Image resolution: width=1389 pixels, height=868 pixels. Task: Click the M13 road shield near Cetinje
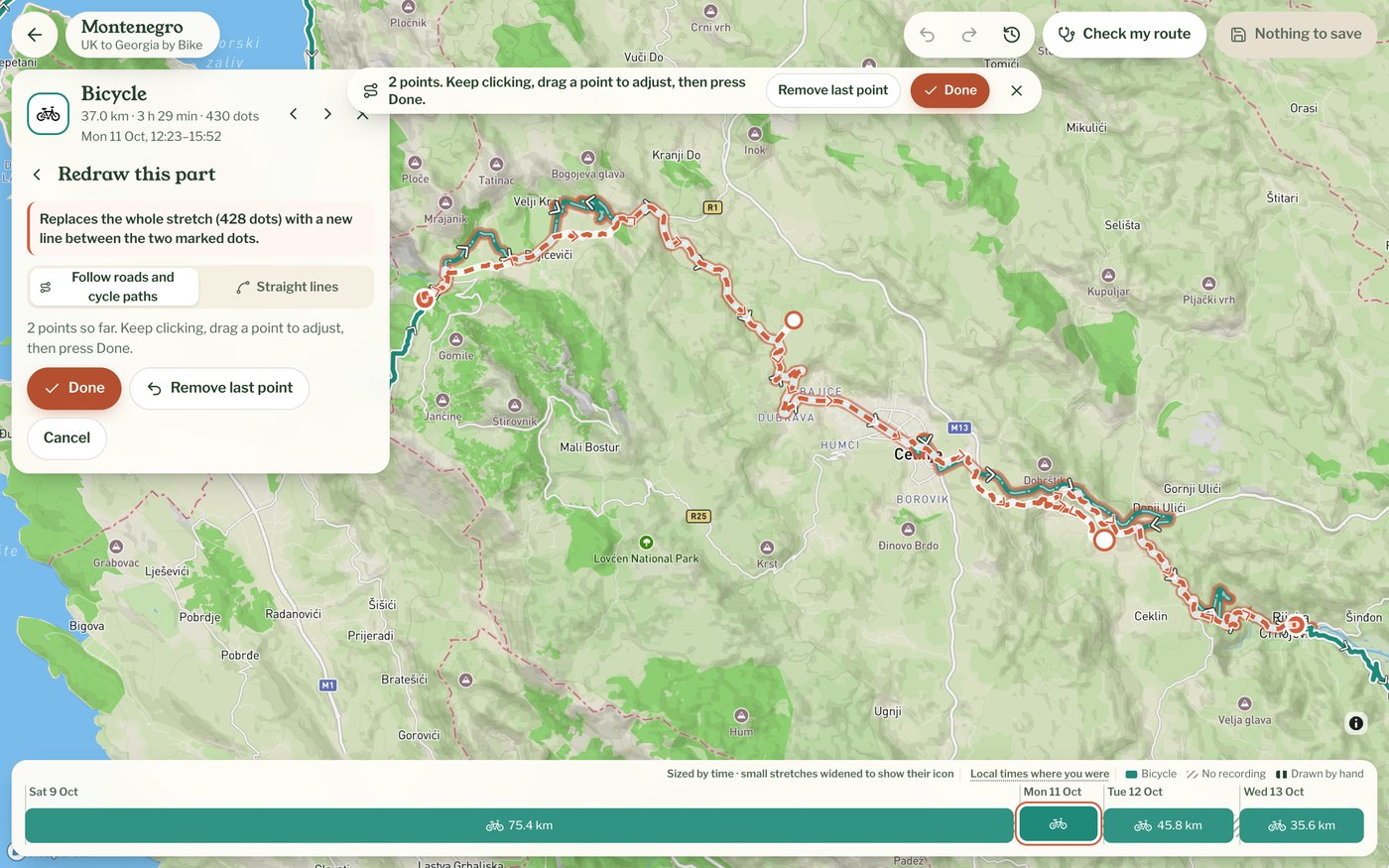[958, 428]
